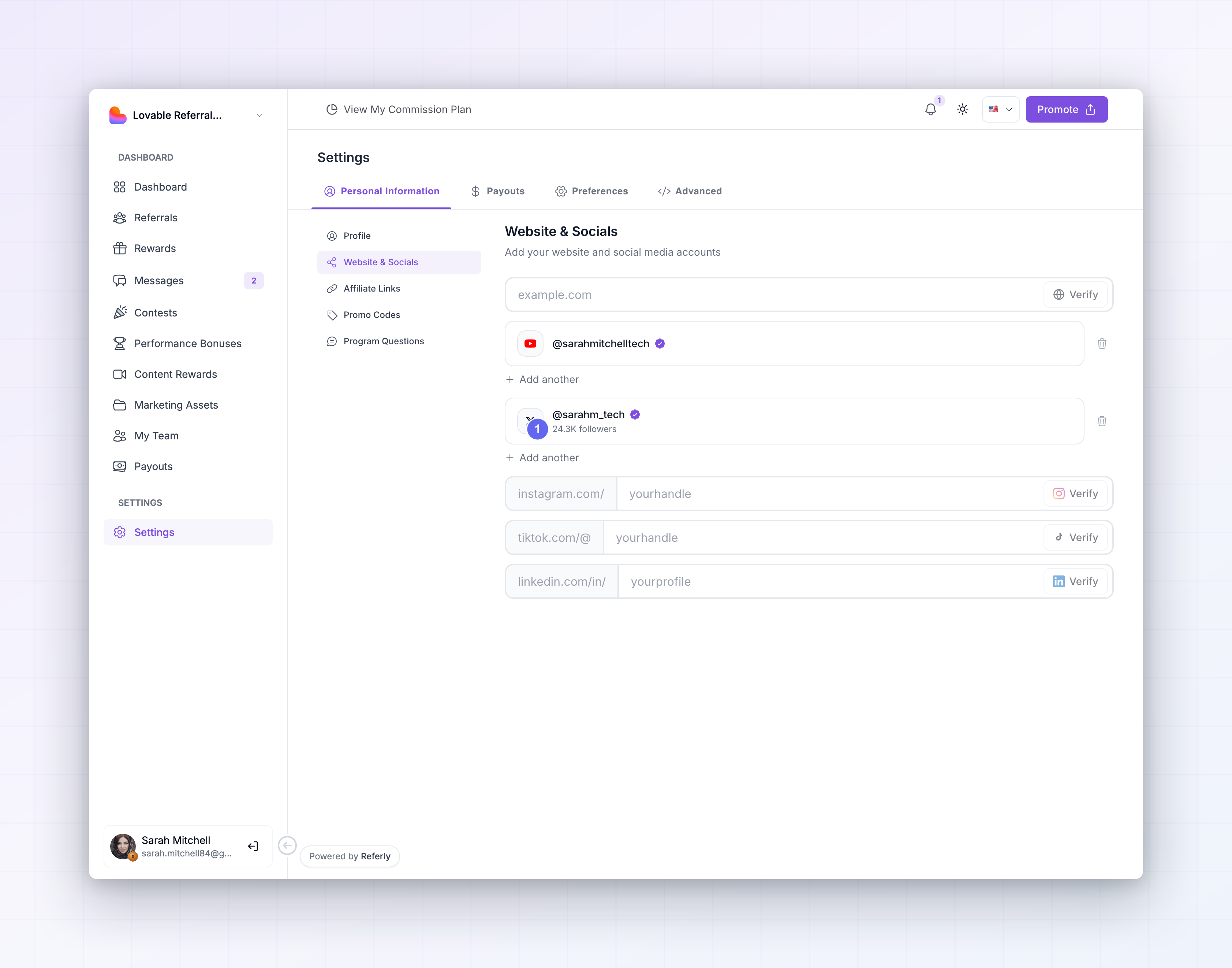Select Website & Socials submenu item
Viewport: 1232px width, 968px height.
399,262
